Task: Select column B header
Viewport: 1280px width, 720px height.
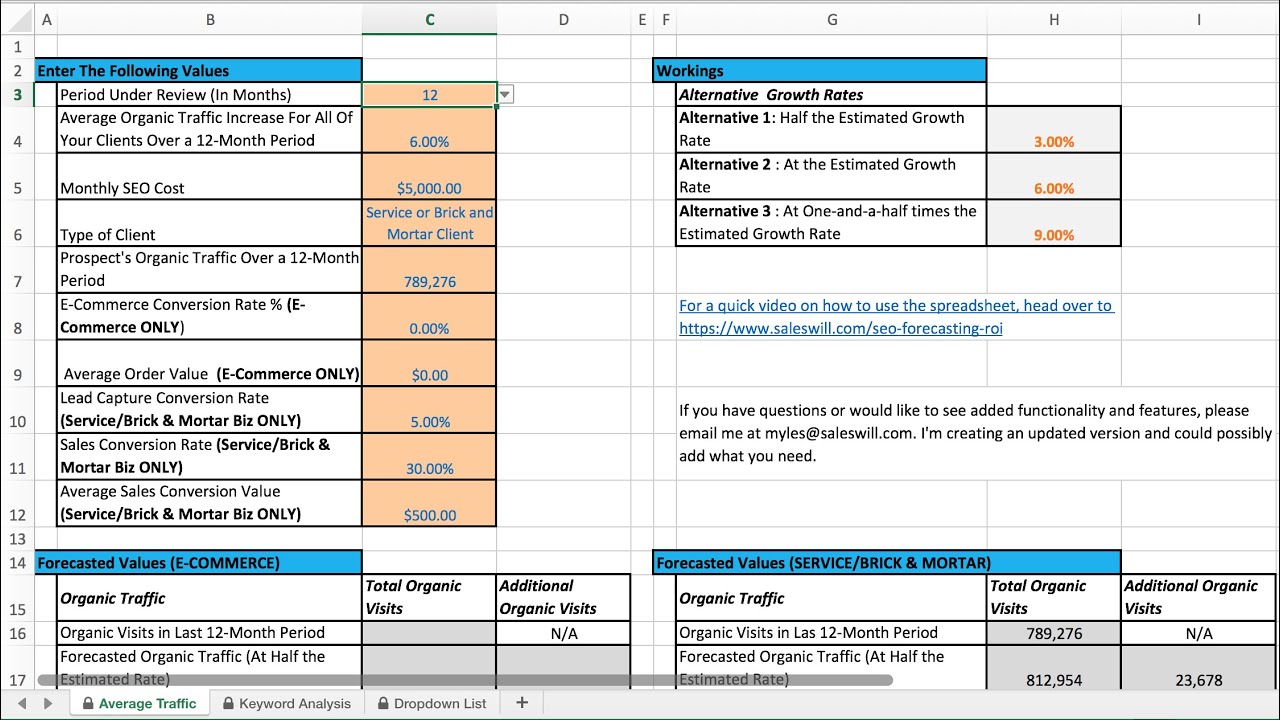Action: point(210,19)
